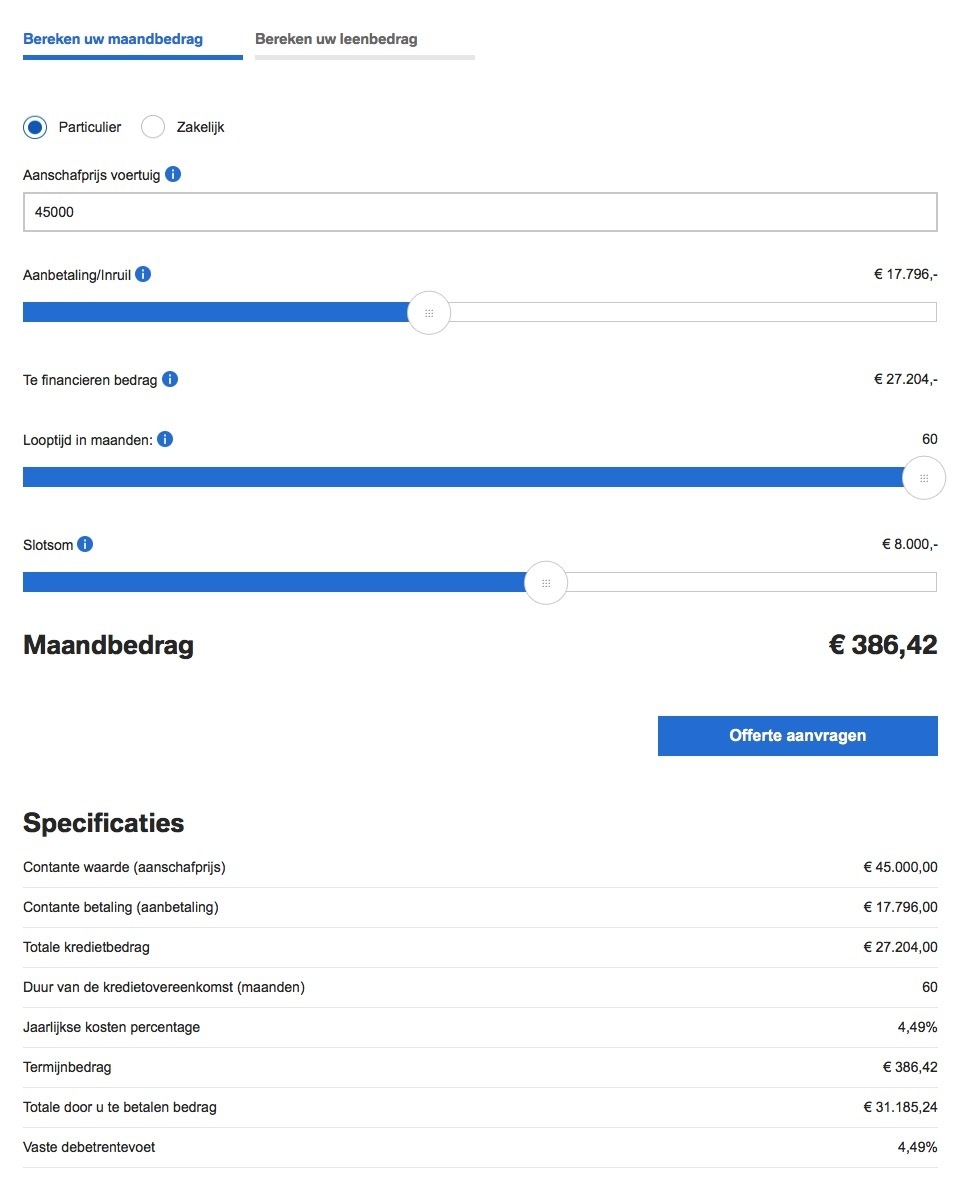Click the Specificaties heading
The image size is (980, 1182).
click(104, 823)
